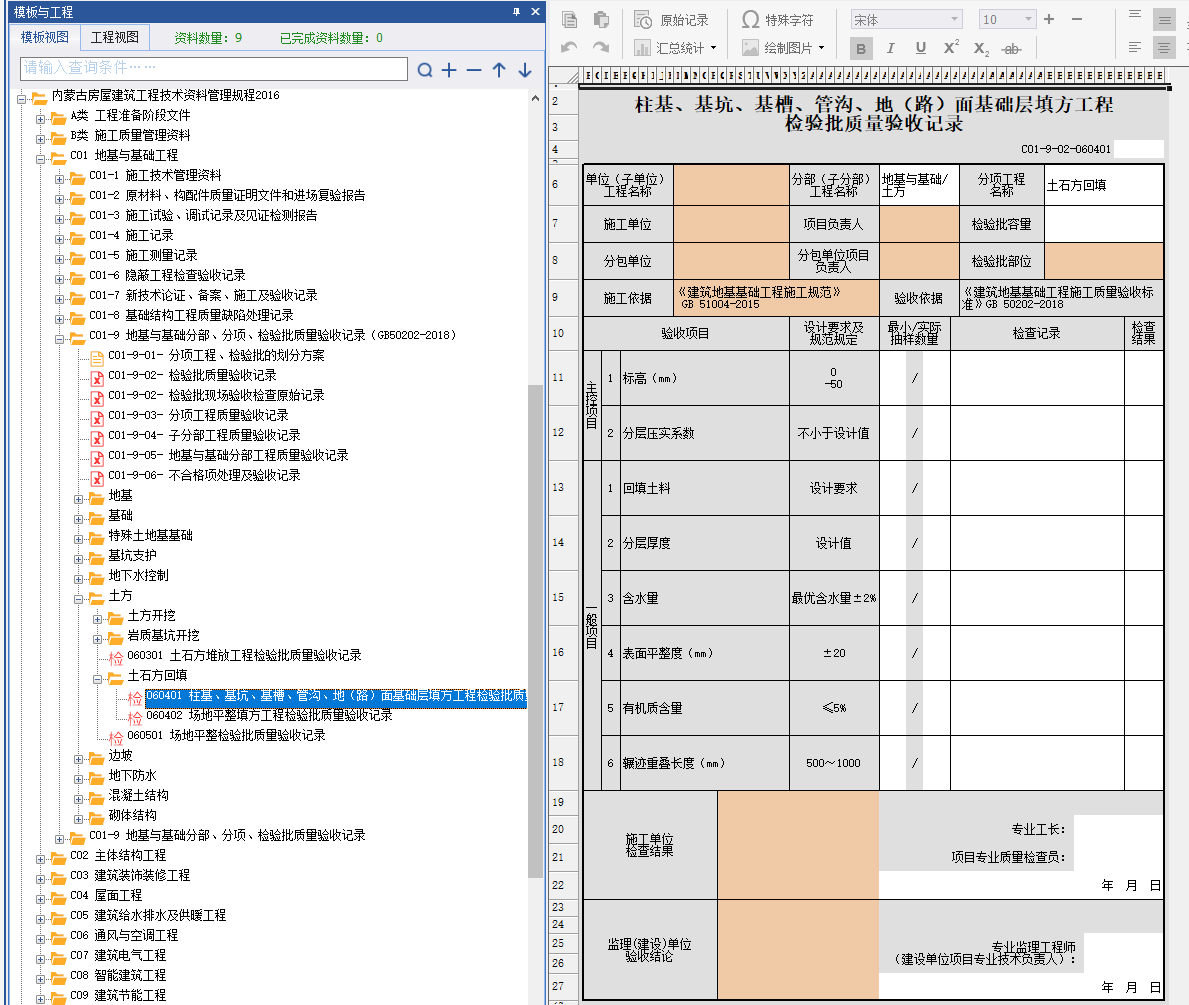This screenshot has width=1189, height=1005.
Task: Expand C01-4 施工记录 folder
Action: coord(60,239)
